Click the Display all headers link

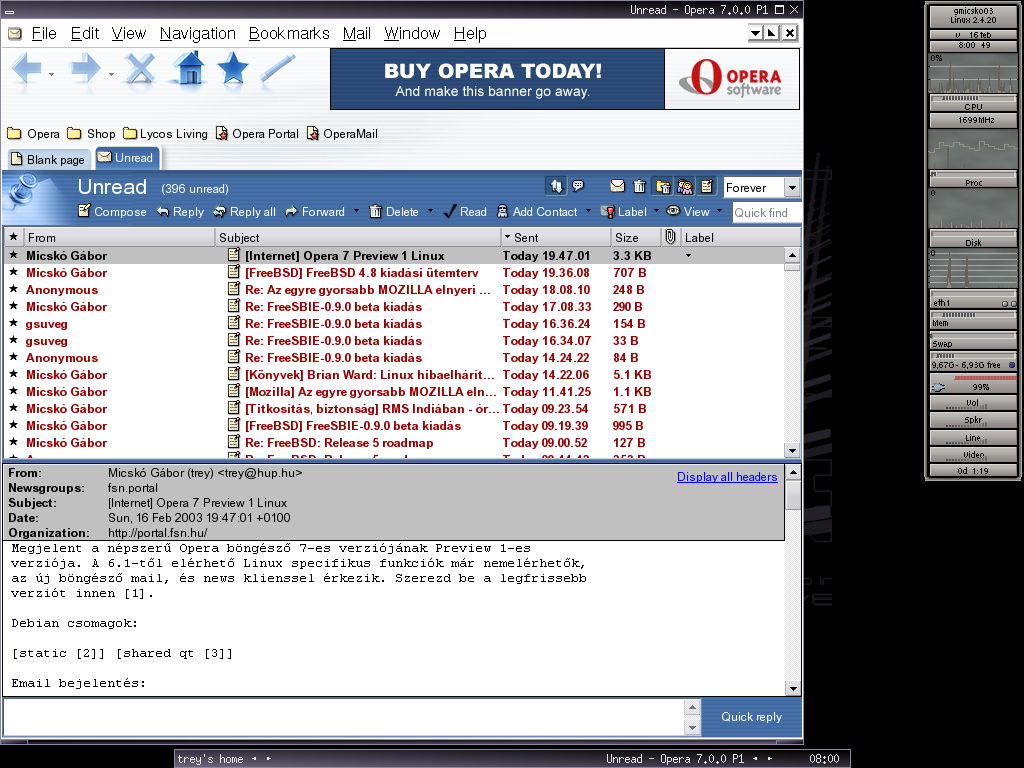coord(727,477)
